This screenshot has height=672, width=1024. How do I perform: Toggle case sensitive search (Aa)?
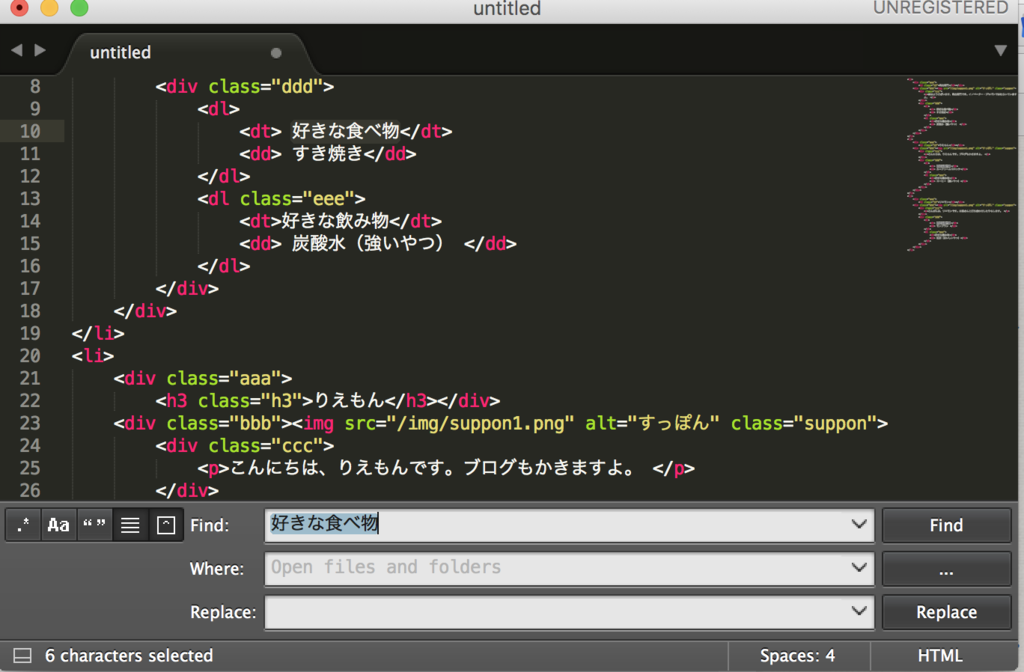tap(59, 525)
